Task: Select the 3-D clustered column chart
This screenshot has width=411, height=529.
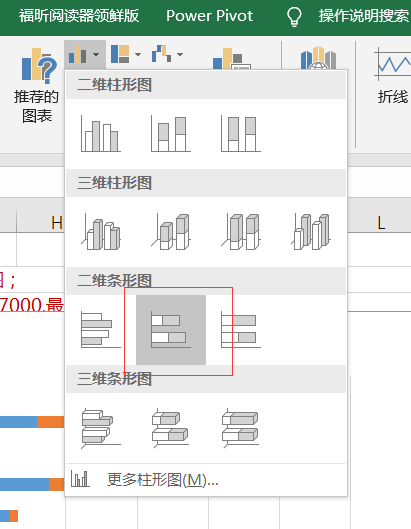Action: [101, 232]
